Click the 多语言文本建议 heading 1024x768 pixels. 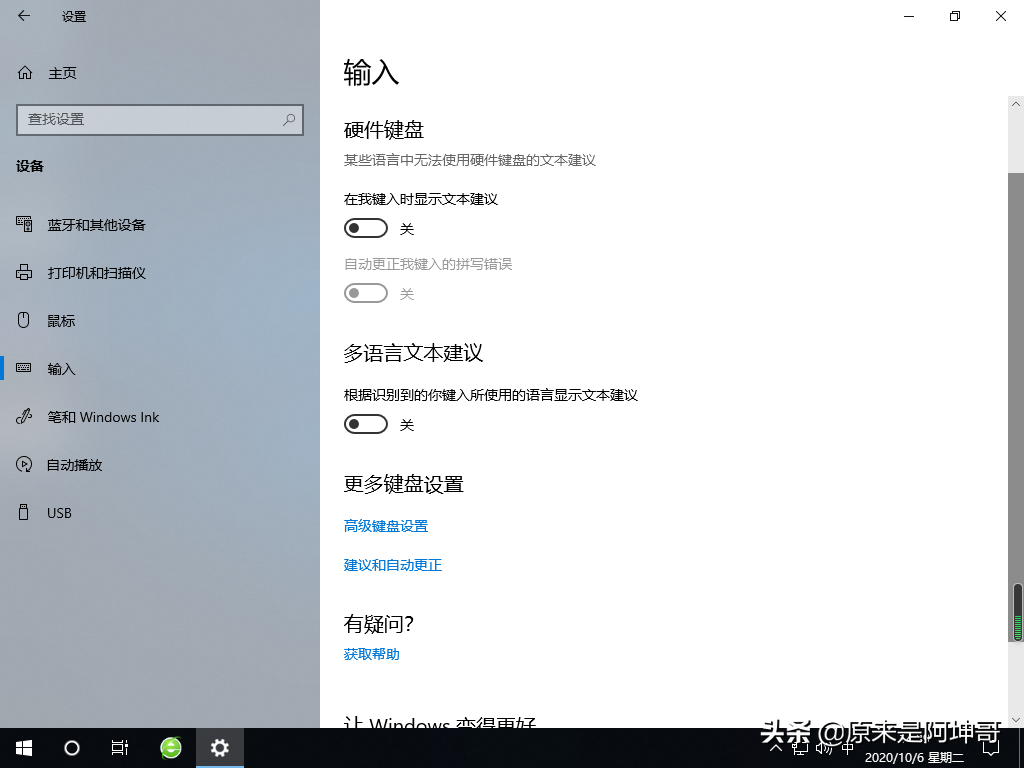(x=413, y=353)
